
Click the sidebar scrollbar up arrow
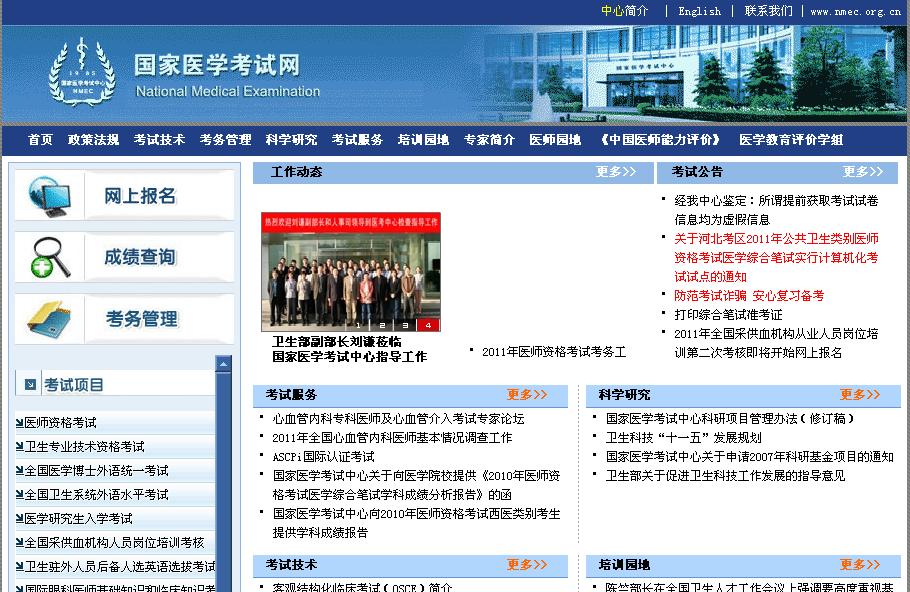pos(223,364)
